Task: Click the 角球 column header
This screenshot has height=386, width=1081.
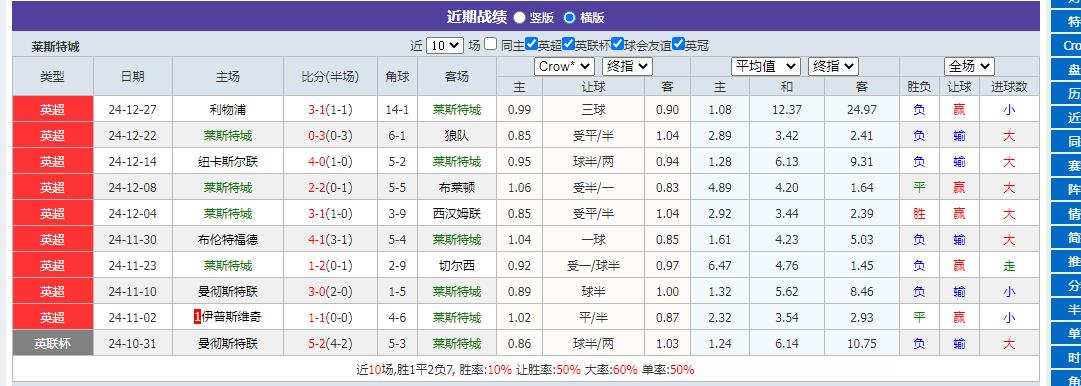Action: pyautogui.click(x=397, y=77)
